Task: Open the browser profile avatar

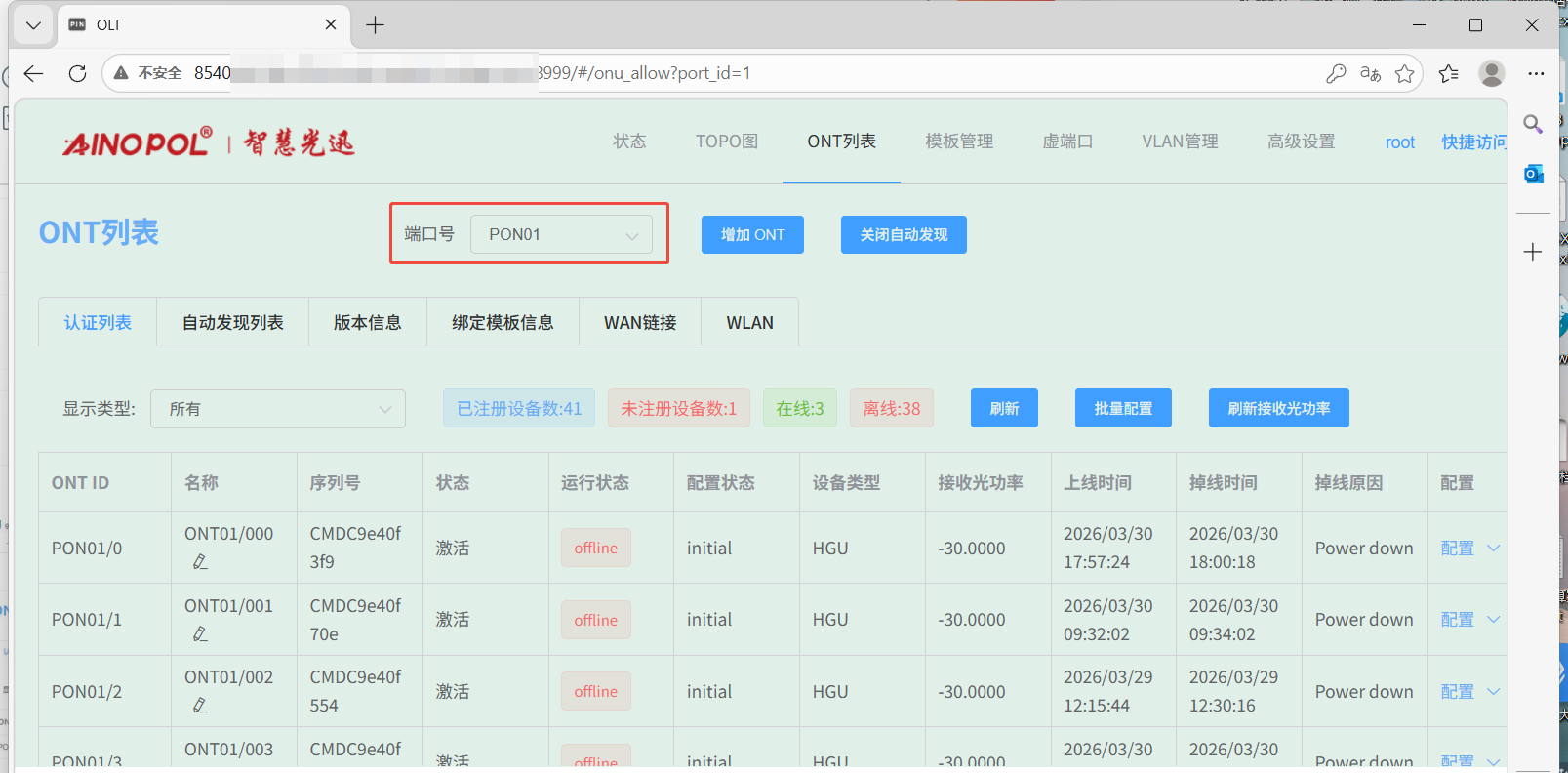Action: point(1491,73)
